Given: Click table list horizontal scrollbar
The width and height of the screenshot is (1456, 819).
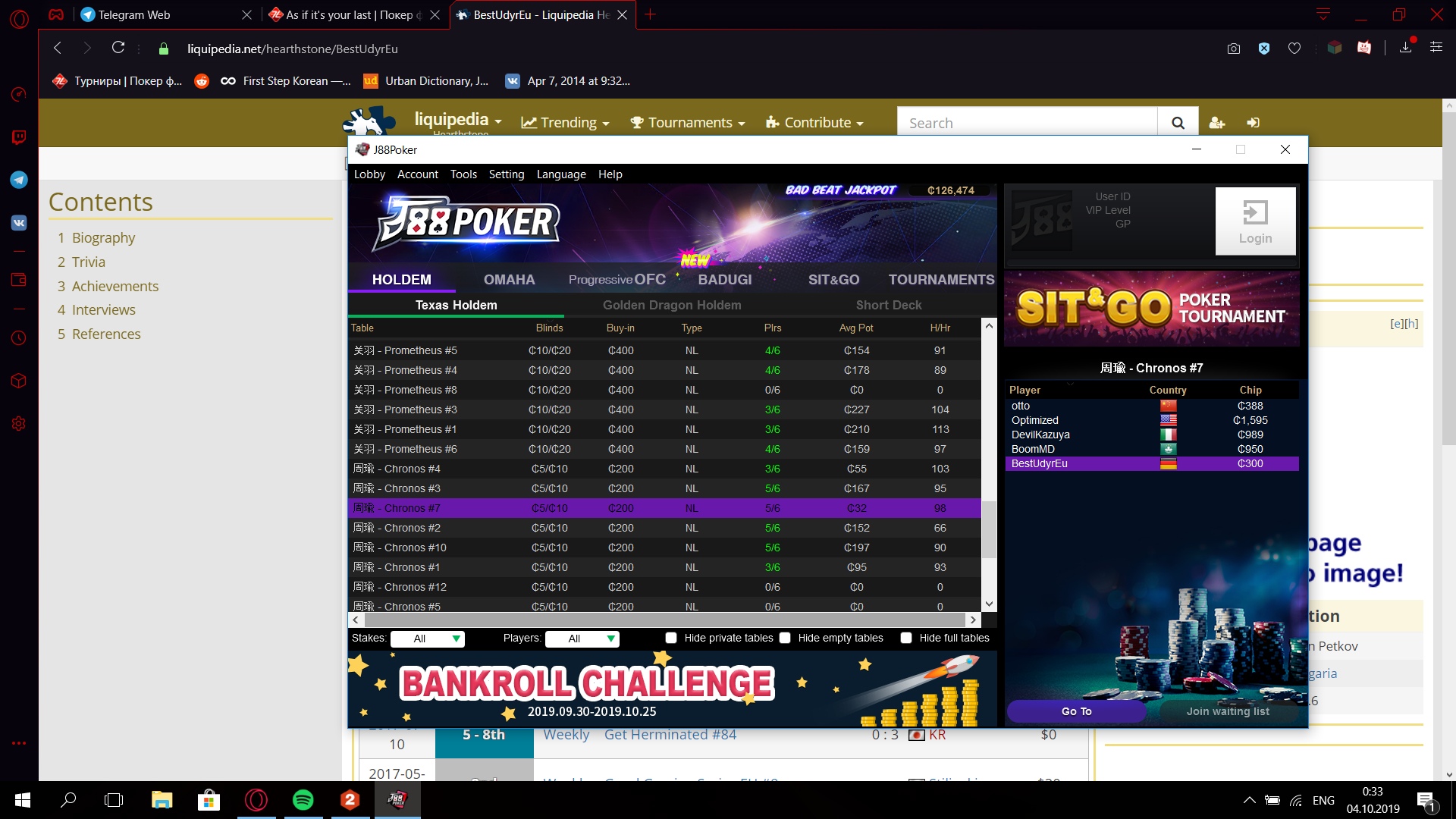Looking at the screenshot, I should pyautogui.click(x=664, y=620).
